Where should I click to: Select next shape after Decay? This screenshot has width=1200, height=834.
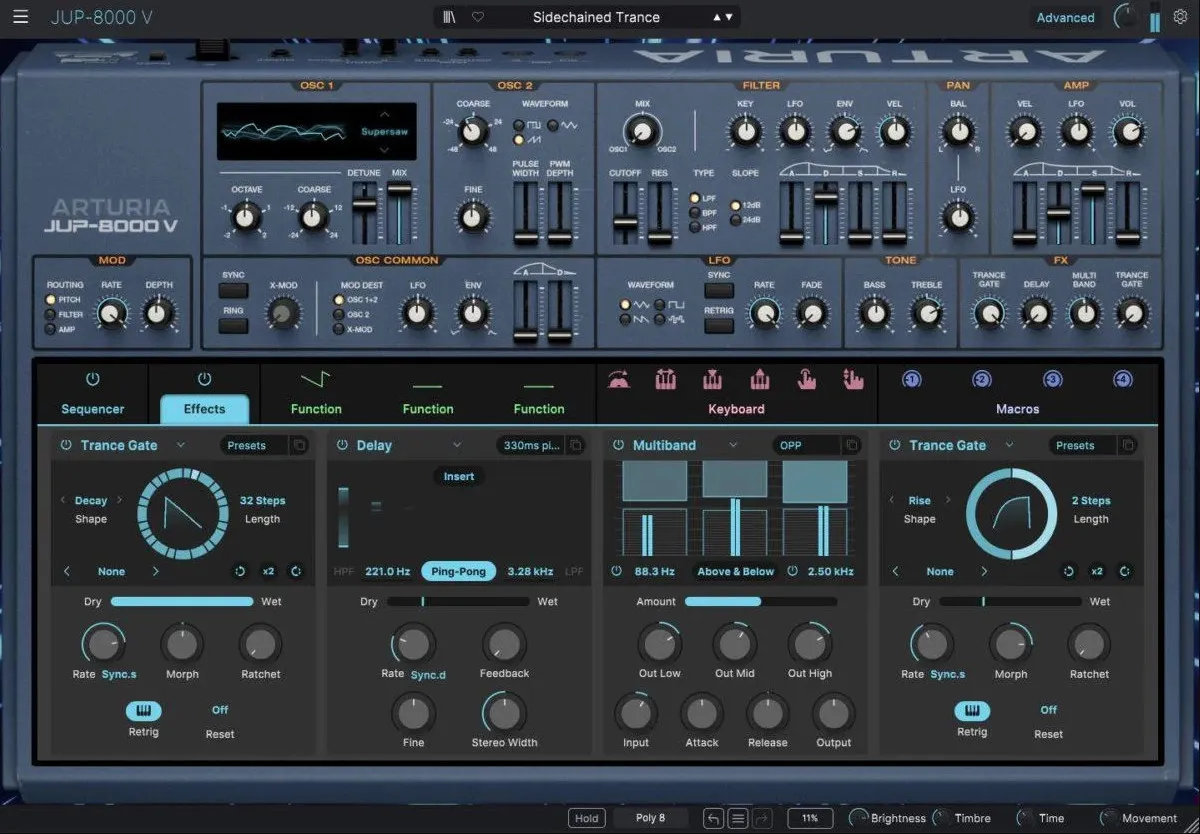(x=119, y=500)
